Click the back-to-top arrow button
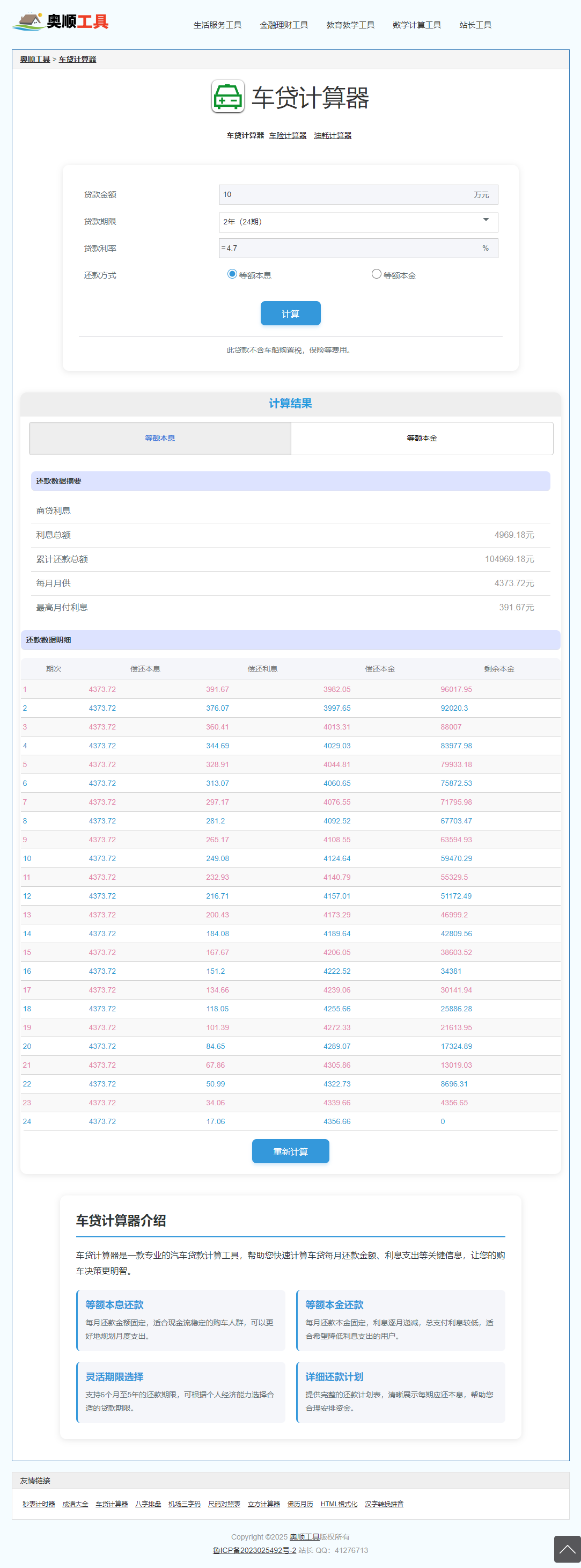 pos(567,1549)
